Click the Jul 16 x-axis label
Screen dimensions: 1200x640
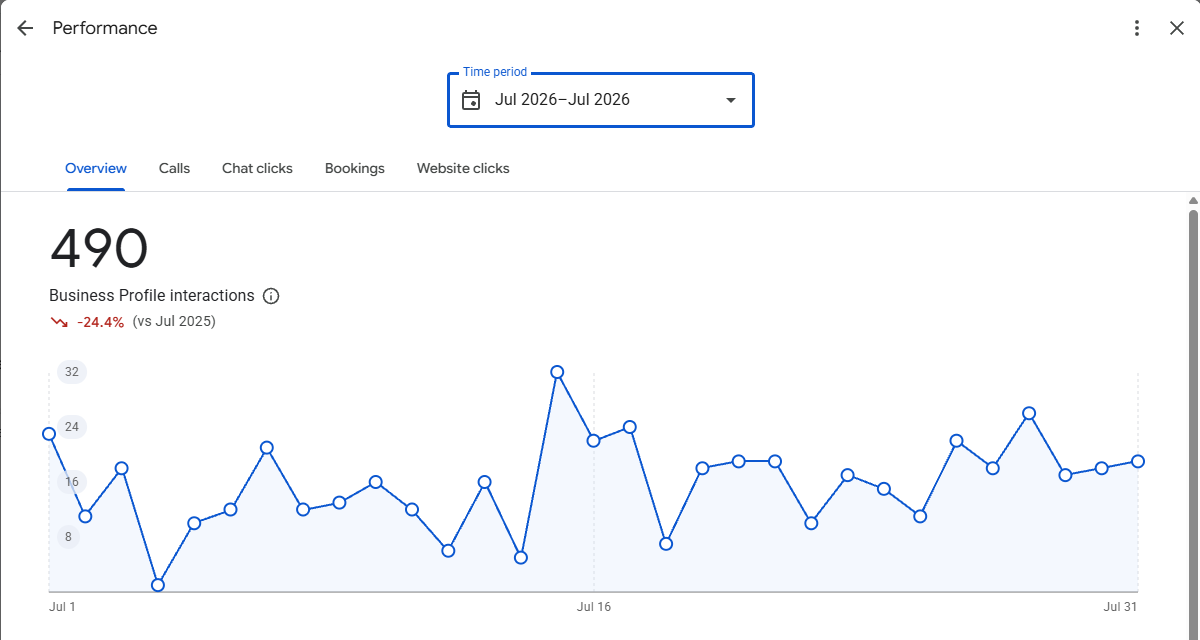594,607
